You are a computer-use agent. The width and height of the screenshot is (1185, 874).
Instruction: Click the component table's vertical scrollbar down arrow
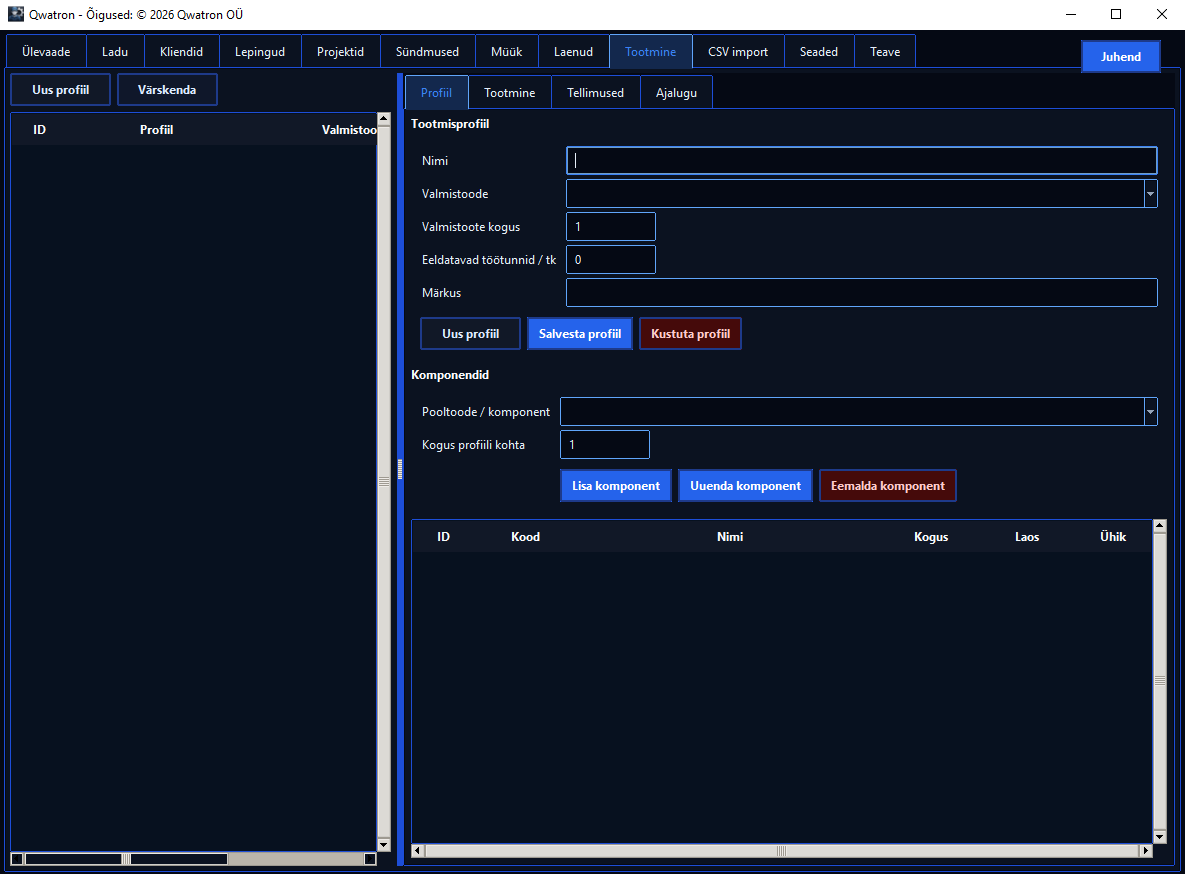pos(1160,837)
